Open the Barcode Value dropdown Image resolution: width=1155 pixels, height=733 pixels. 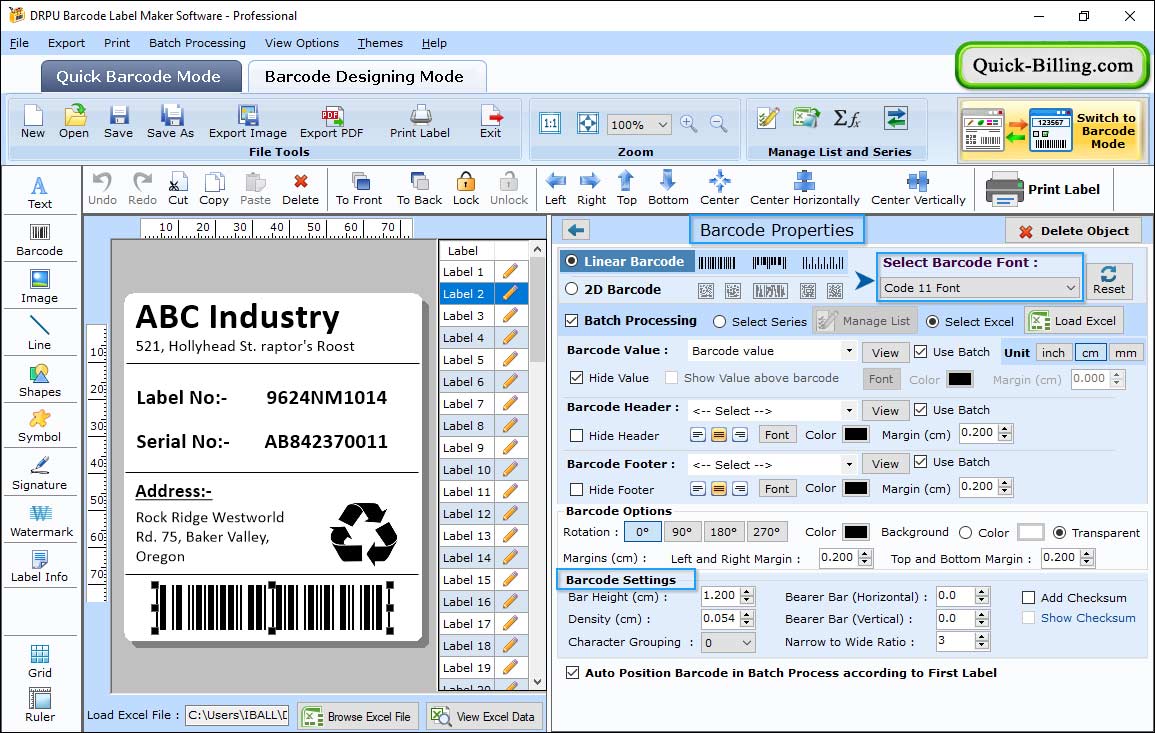(x=849, y=351)
